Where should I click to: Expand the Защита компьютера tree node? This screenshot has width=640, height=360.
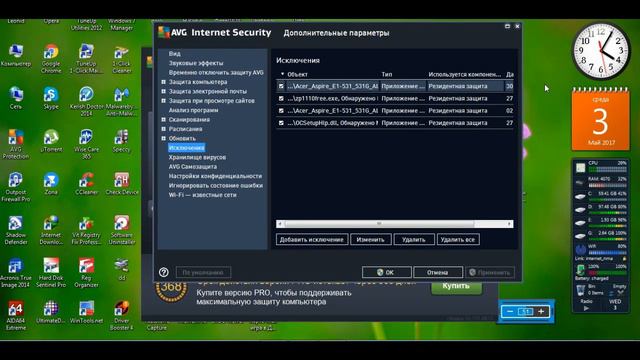tap(163, 82)
